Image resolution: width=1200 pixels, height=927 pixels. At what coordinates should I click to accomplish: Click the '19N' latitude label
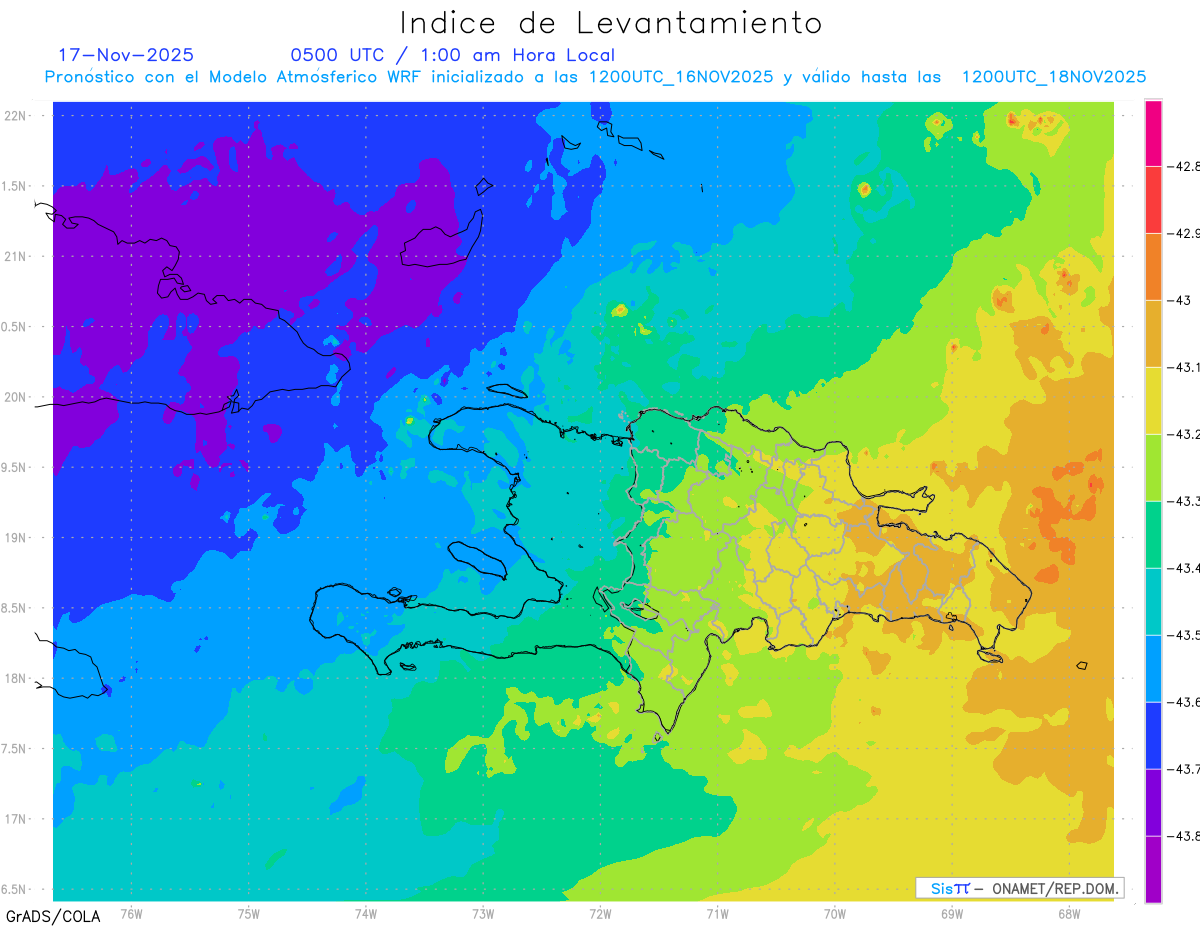tap(15, 537)
